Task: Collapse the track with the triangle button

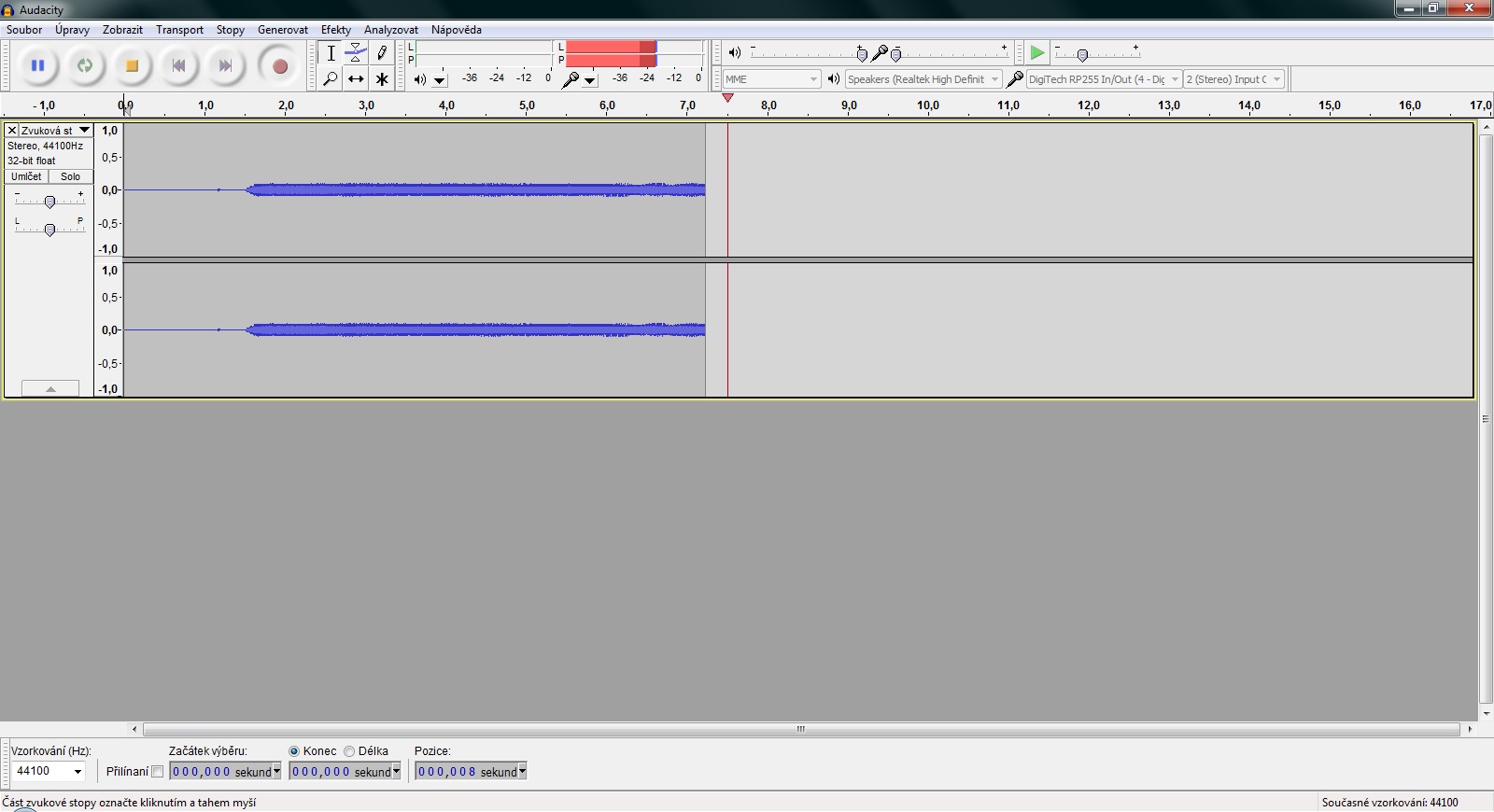Action: [x=50, y=388]
